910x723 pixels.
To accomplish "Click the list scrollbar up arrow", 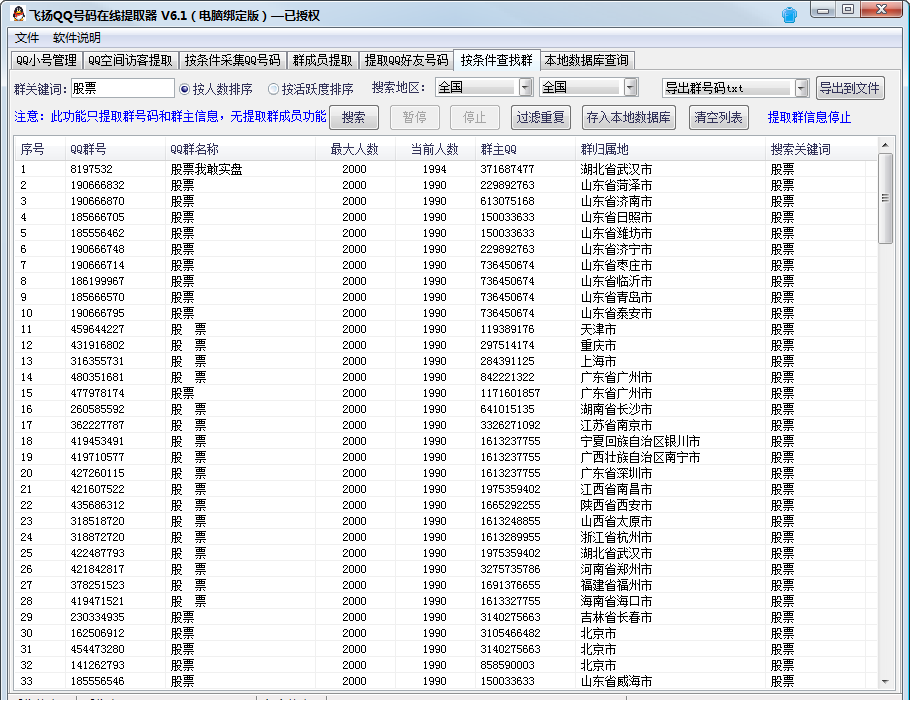I will click(x=885, y=145).
